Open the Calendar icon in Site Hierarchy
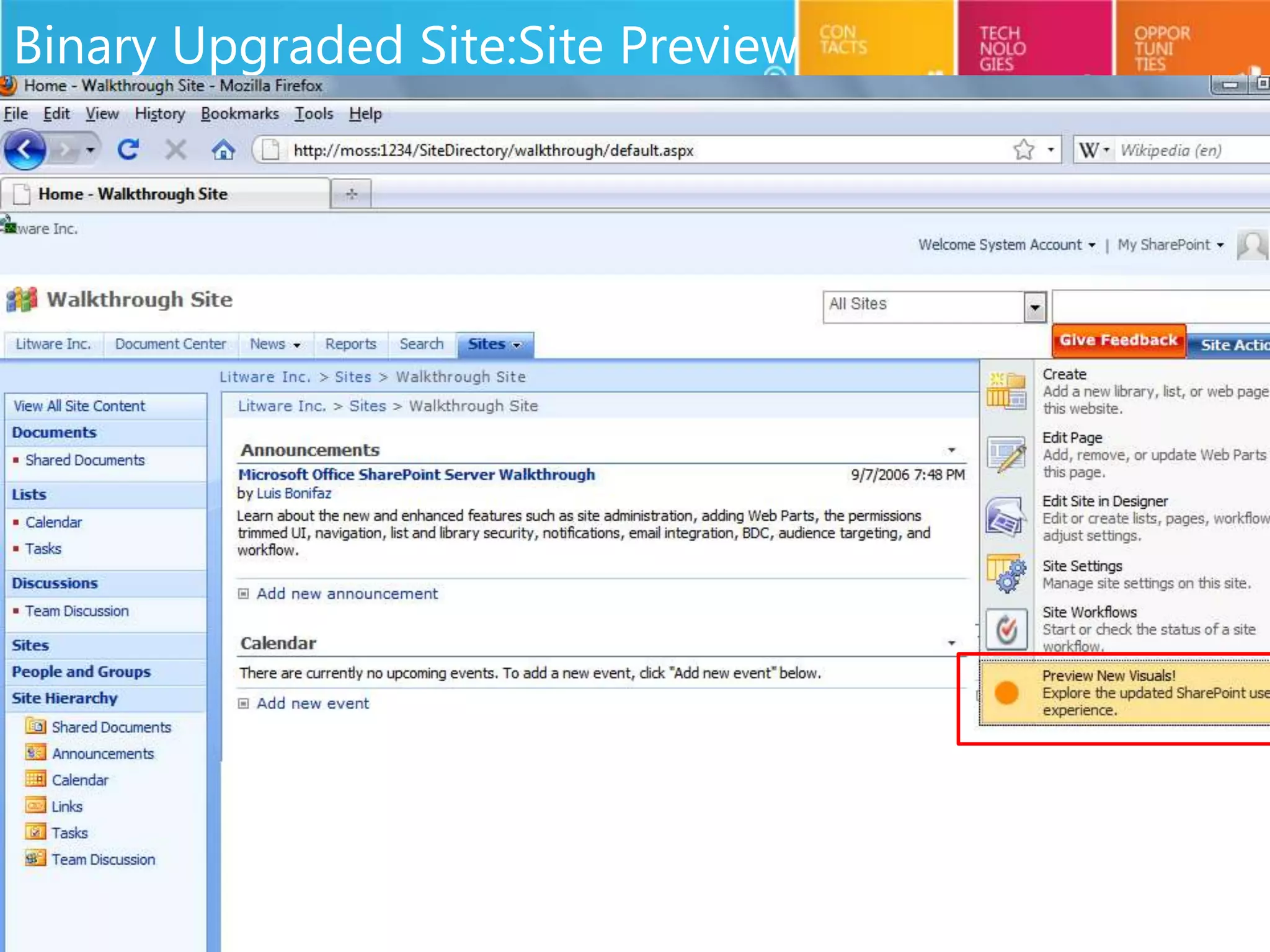The image size is (1270, 952). point(36,779)
